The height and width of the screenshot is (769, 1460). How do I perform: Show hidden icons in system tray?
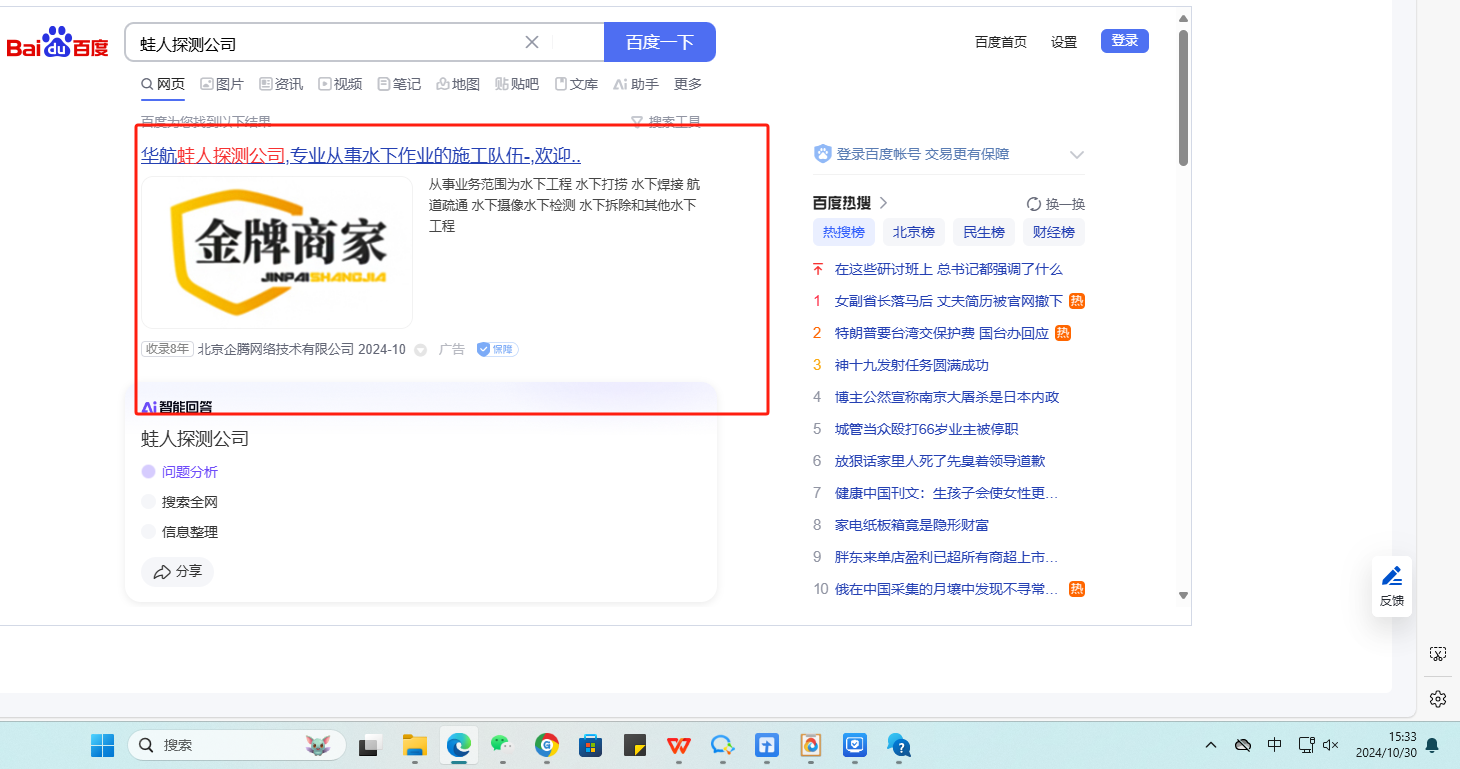(1211, 745)
